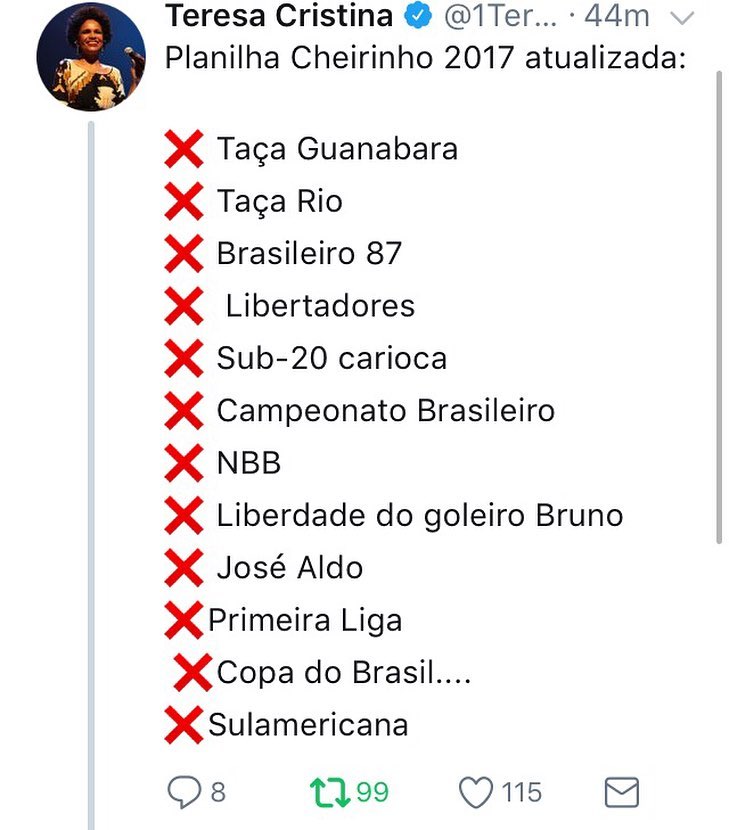Click the red X next to NBB

click(x=184, y=463)
